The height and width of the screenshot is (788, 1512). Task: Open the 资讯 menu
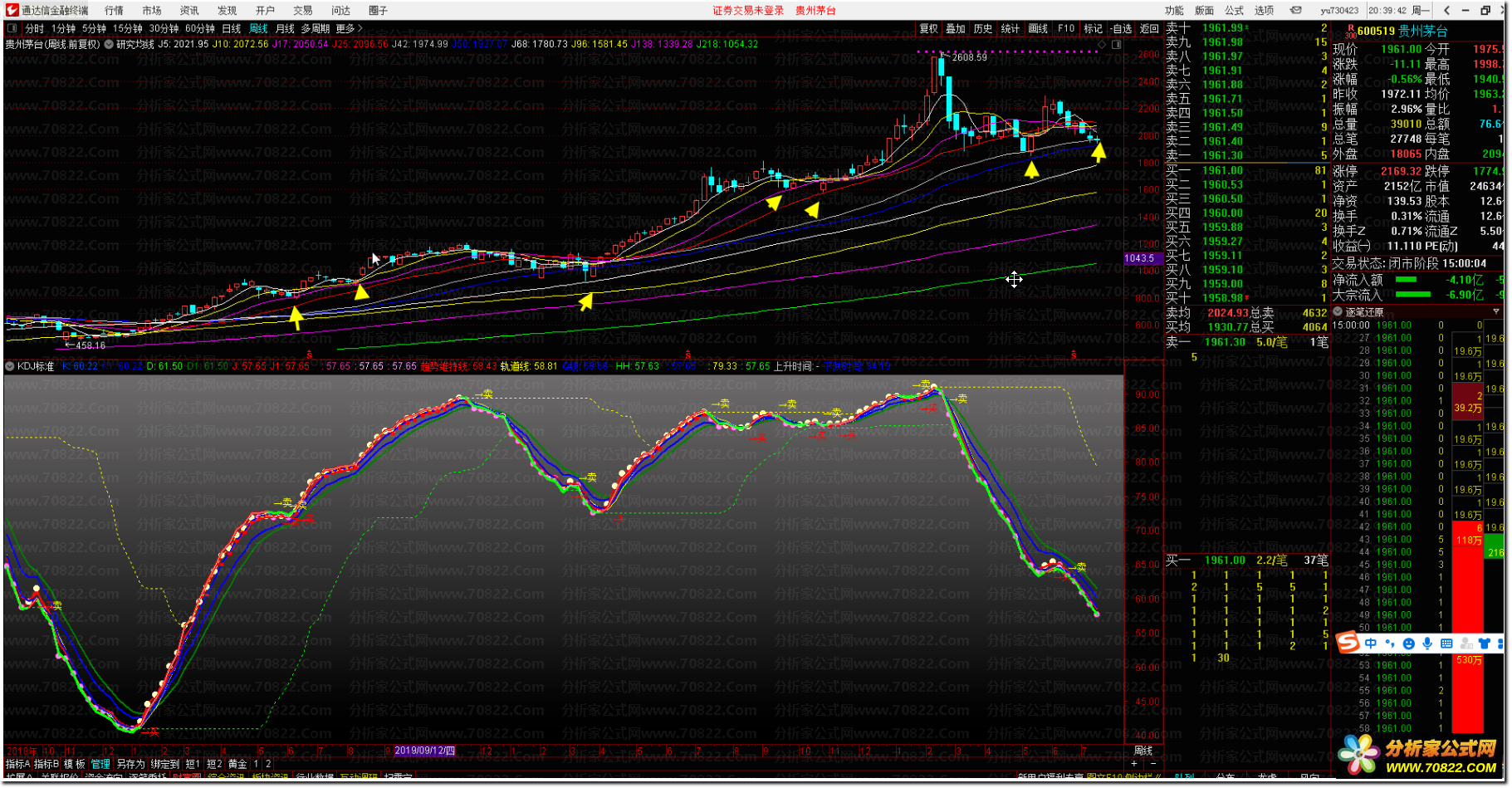[189, 11]
